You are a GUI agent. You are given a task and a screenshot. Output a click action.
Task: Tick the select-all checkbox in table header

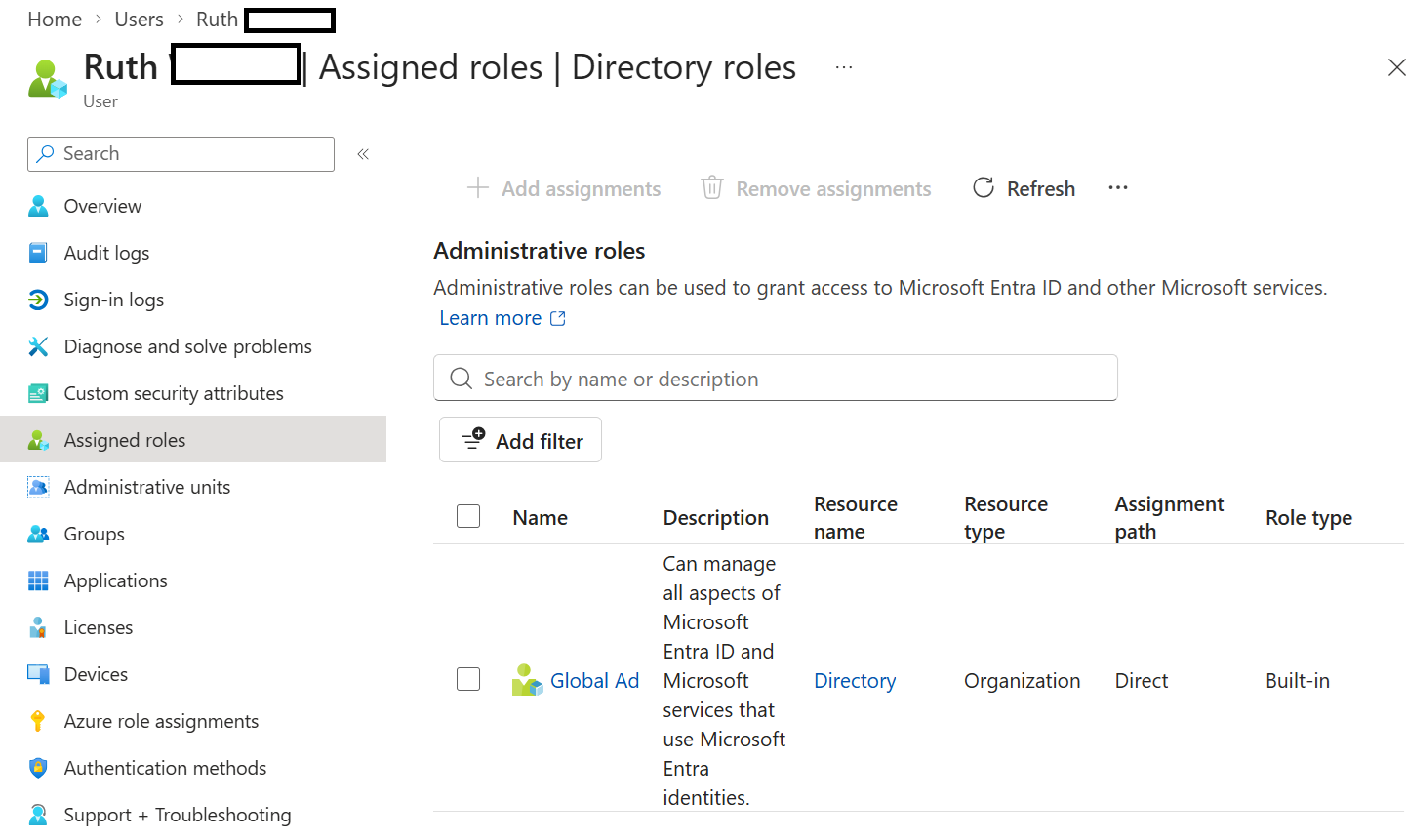468,516
